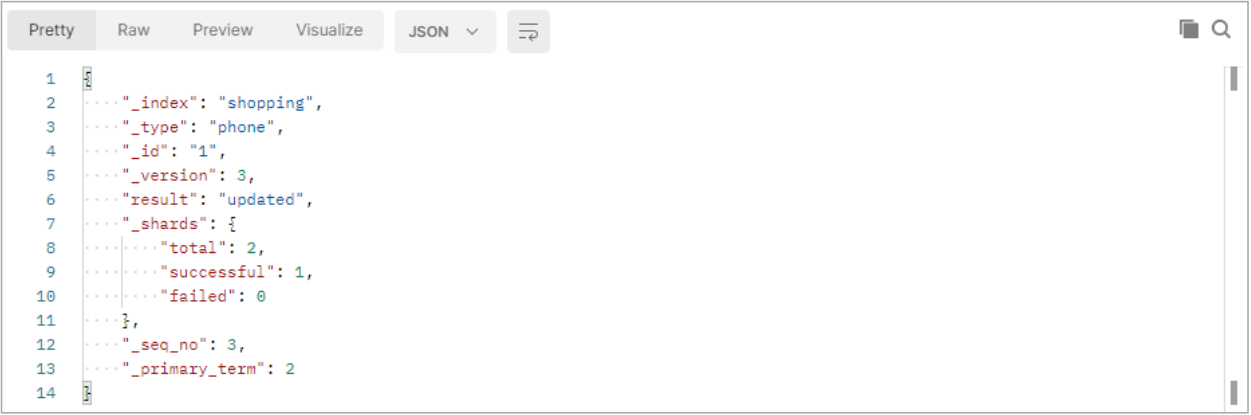The image size is (1251, 415).
Task: Switch to the Pretty view tab
Action: tap(52, 30)
